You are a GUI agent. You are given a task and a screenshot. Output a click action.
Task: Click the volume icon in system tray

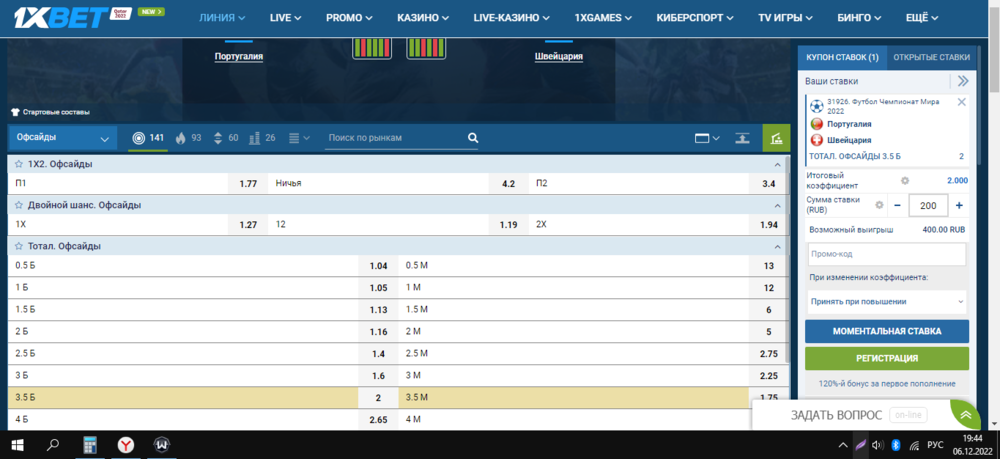tap(878, 445)
